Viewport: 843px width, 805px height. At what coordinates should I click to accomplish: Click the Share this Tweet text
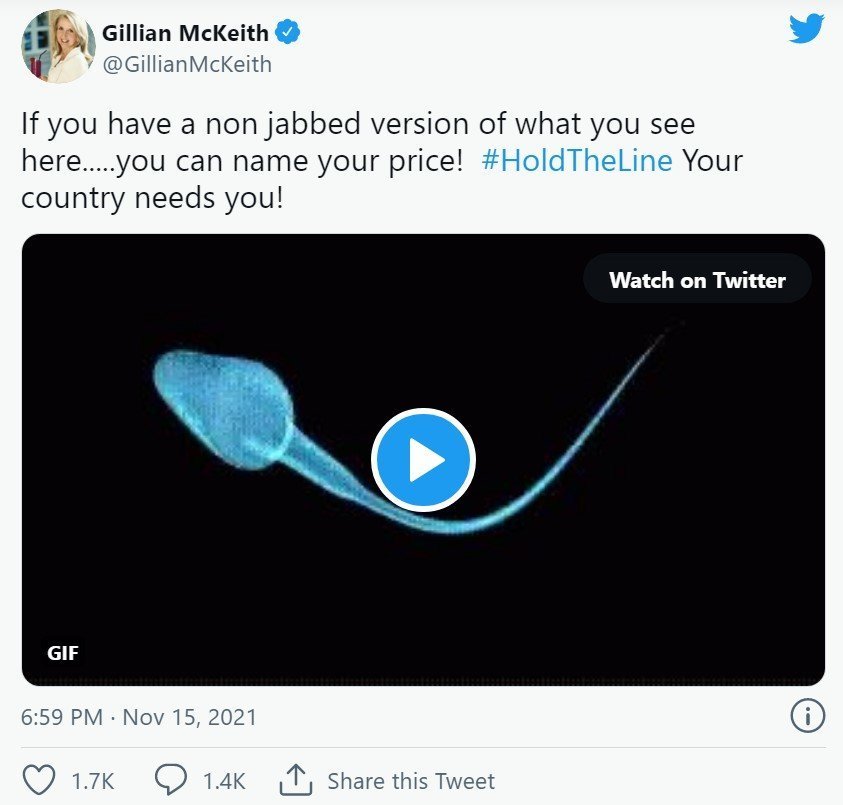coord(411,781)
